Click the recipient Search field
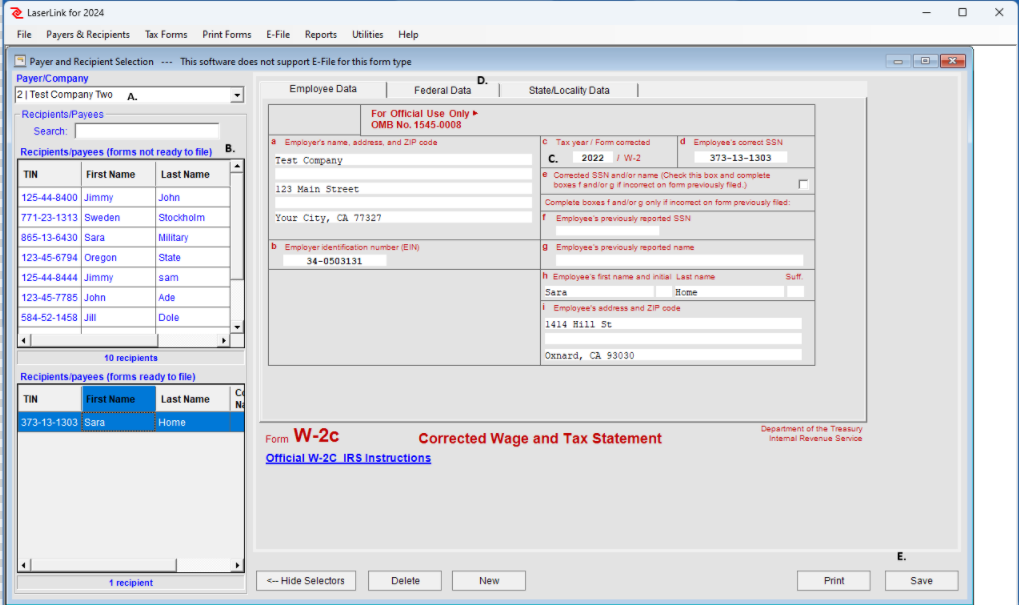 pyautogui.click(x=146, y=131)
